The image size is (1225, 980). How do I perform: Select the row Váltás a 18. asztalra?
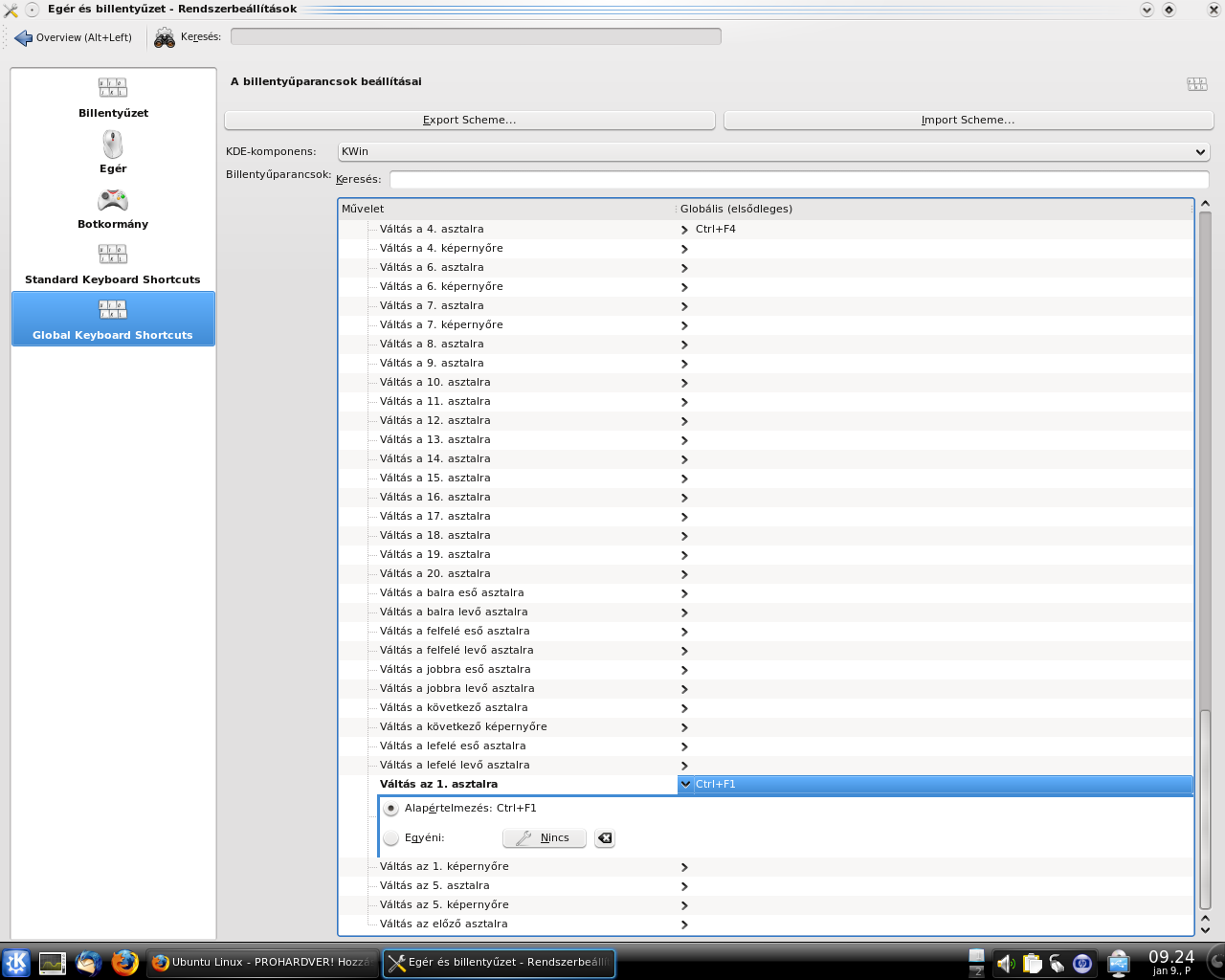[x=766, y=536]
